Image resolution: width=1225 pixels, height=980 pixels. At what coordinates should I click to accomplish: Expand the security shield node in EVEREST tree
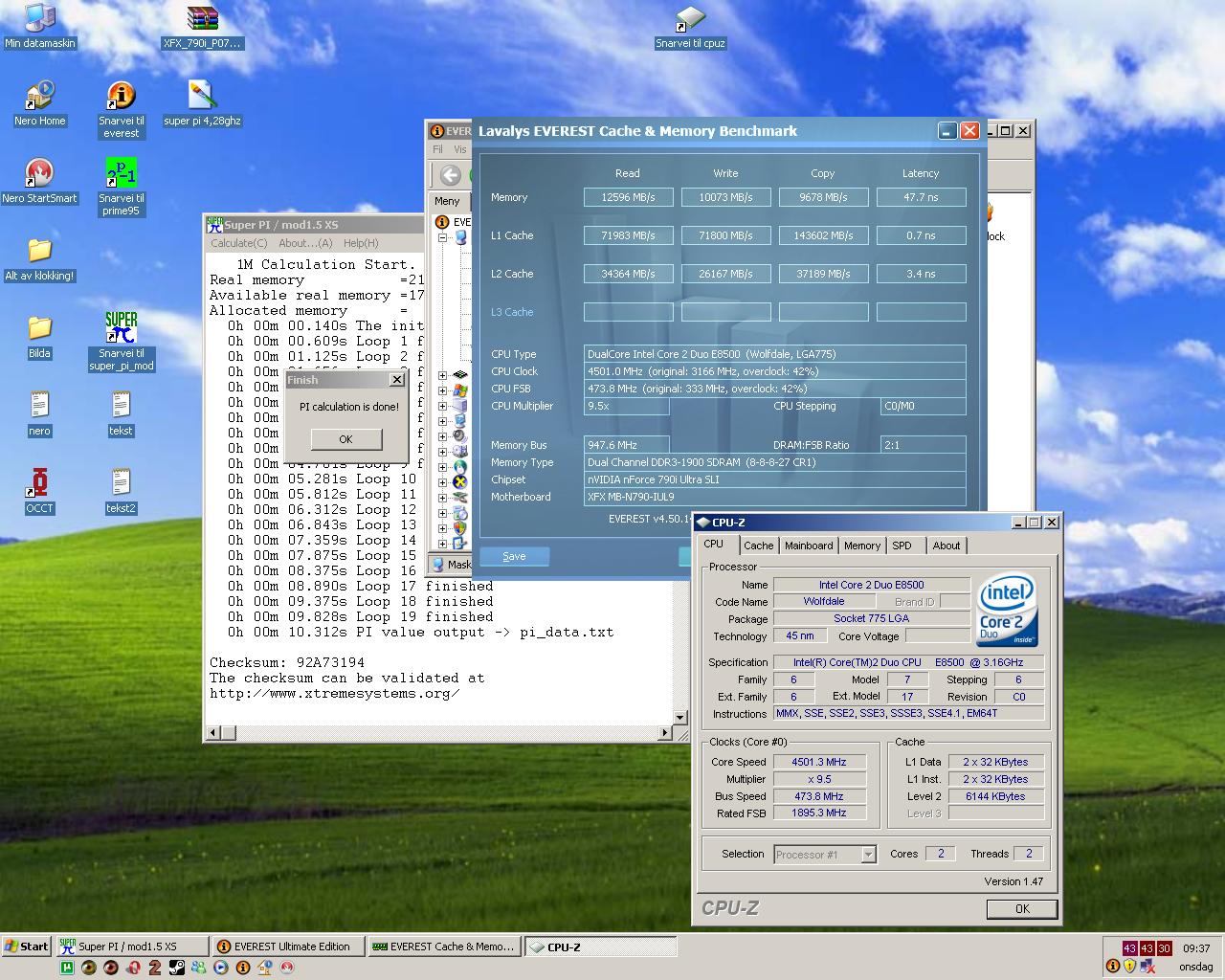442,528
